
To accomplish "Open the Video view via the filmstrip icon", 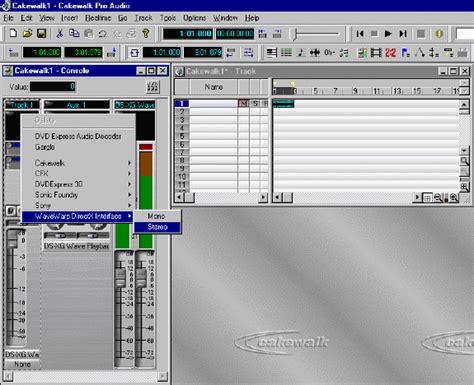I will 376,53.
